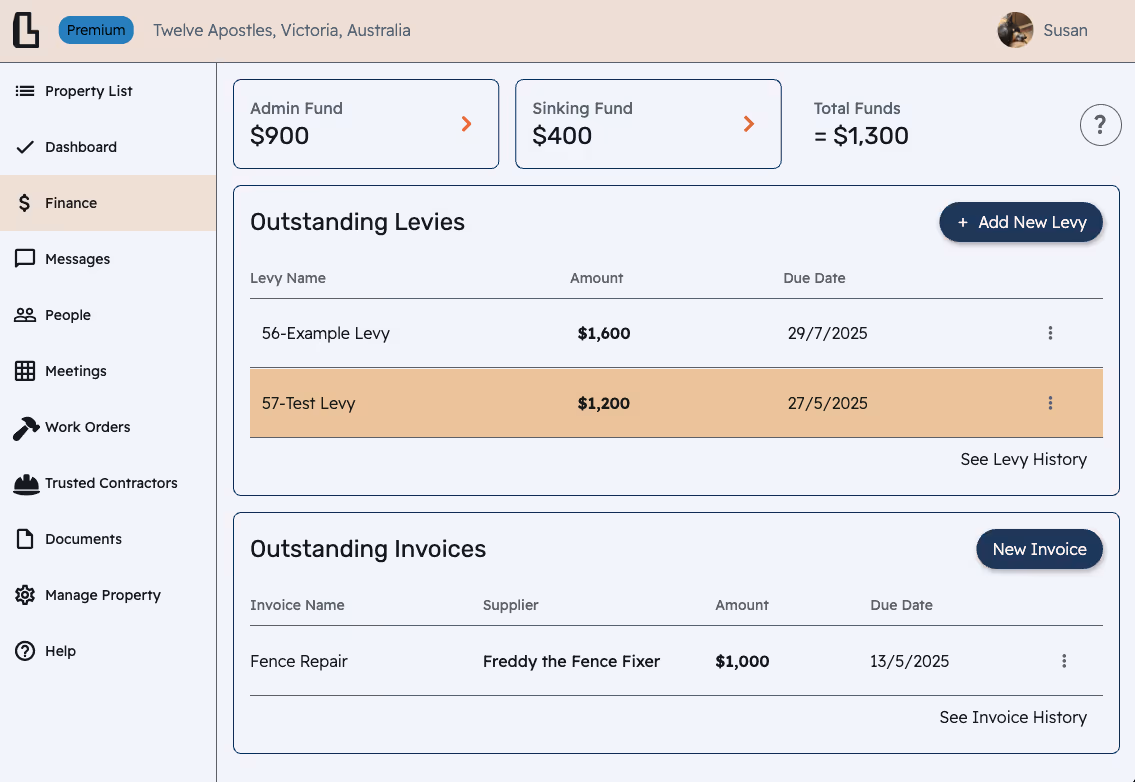Navigate to People page
Screen dimensions: 1135x782
(108, 315)
